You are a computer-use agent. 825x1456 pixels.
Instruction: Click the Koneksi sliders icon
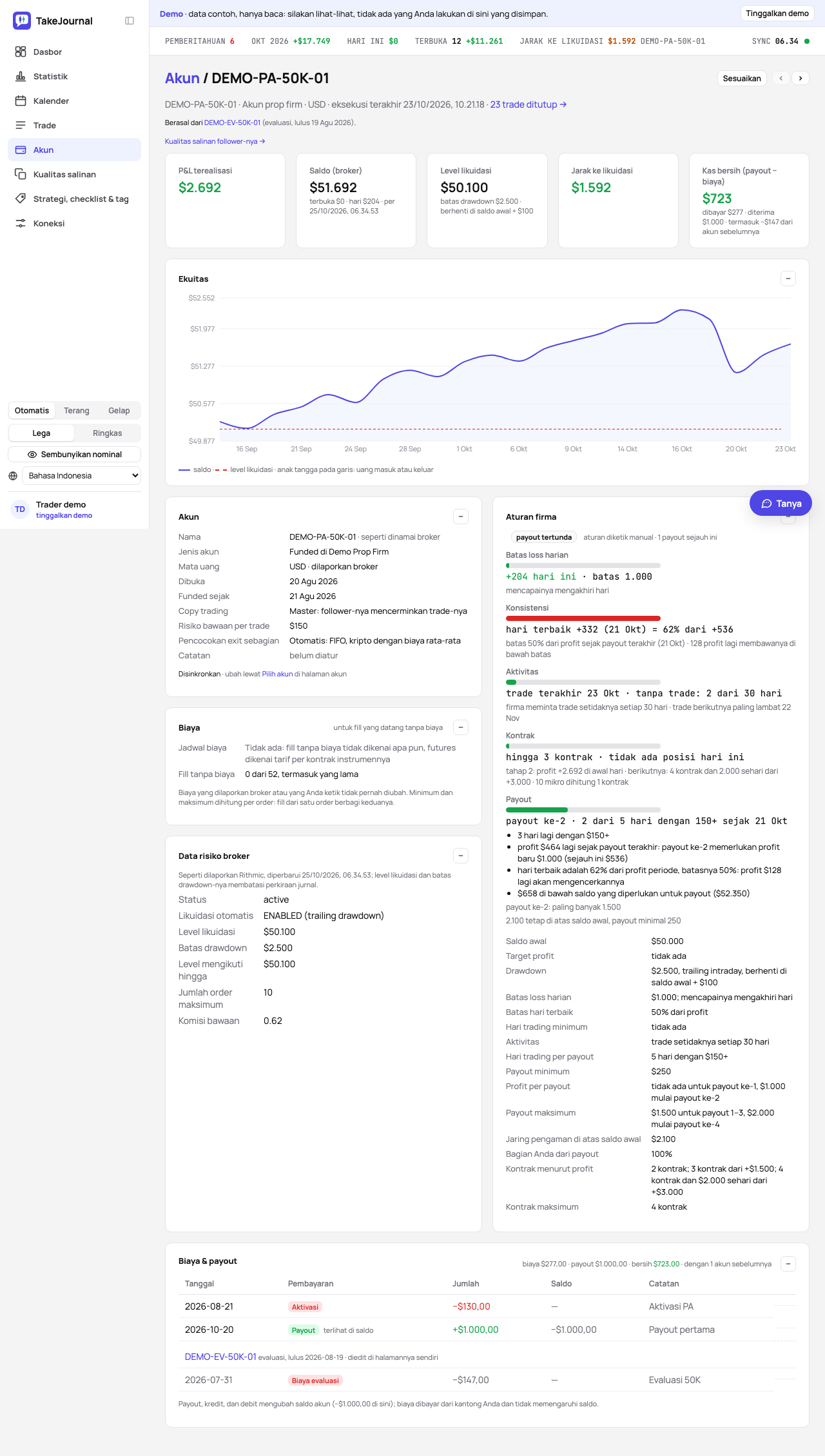21,223
